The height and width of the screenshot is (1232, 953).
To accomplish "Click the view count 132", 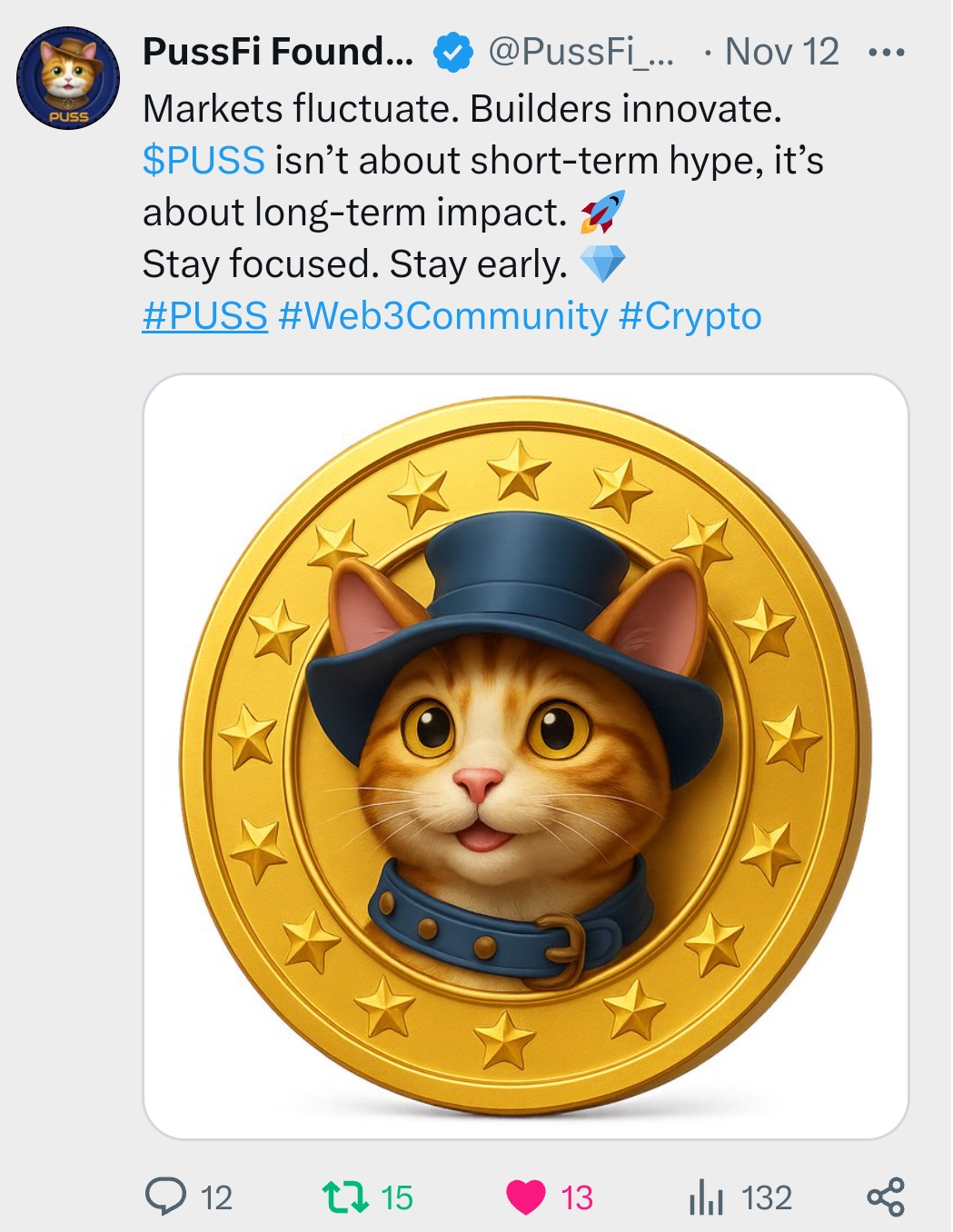I will 767,1197.
